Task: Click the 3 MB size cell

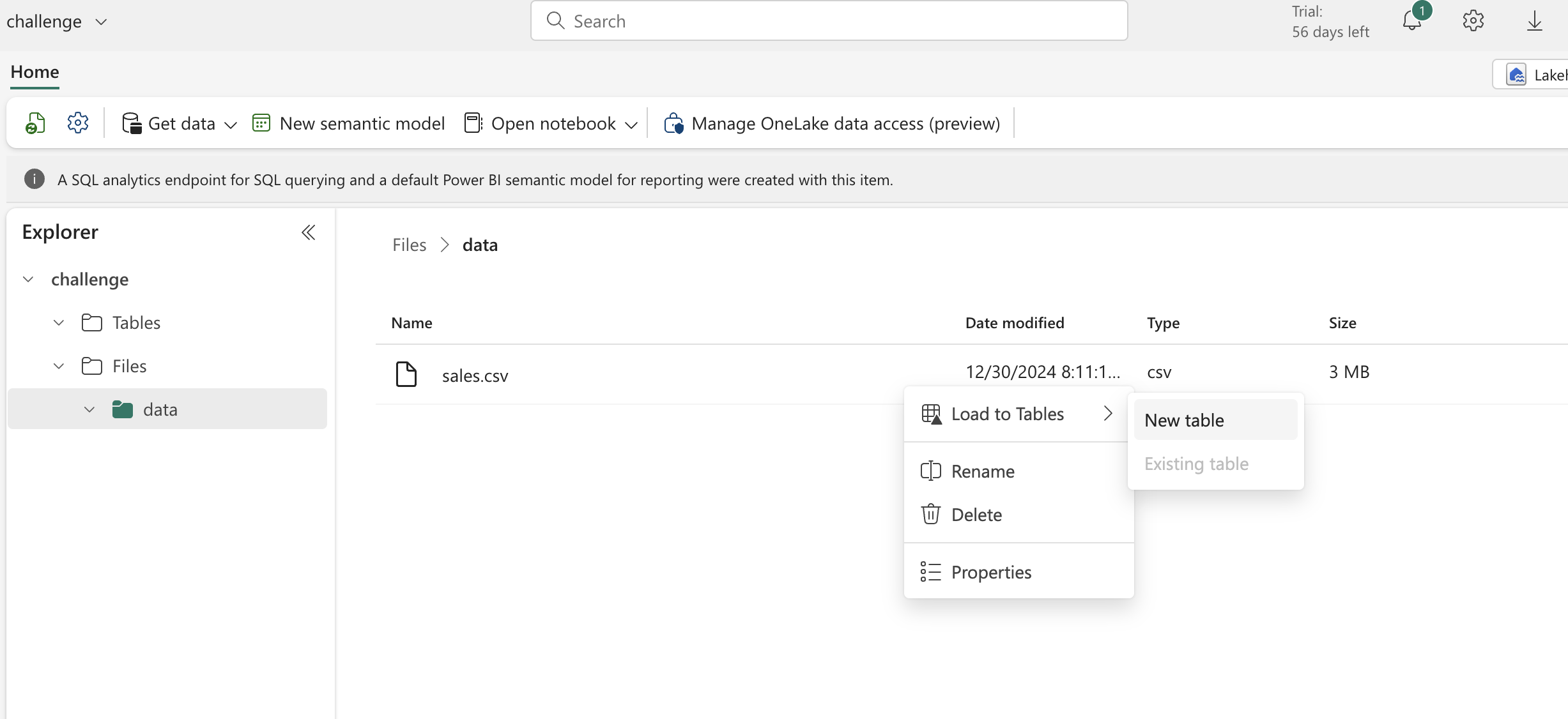Action: click(x=1349, y=372)
